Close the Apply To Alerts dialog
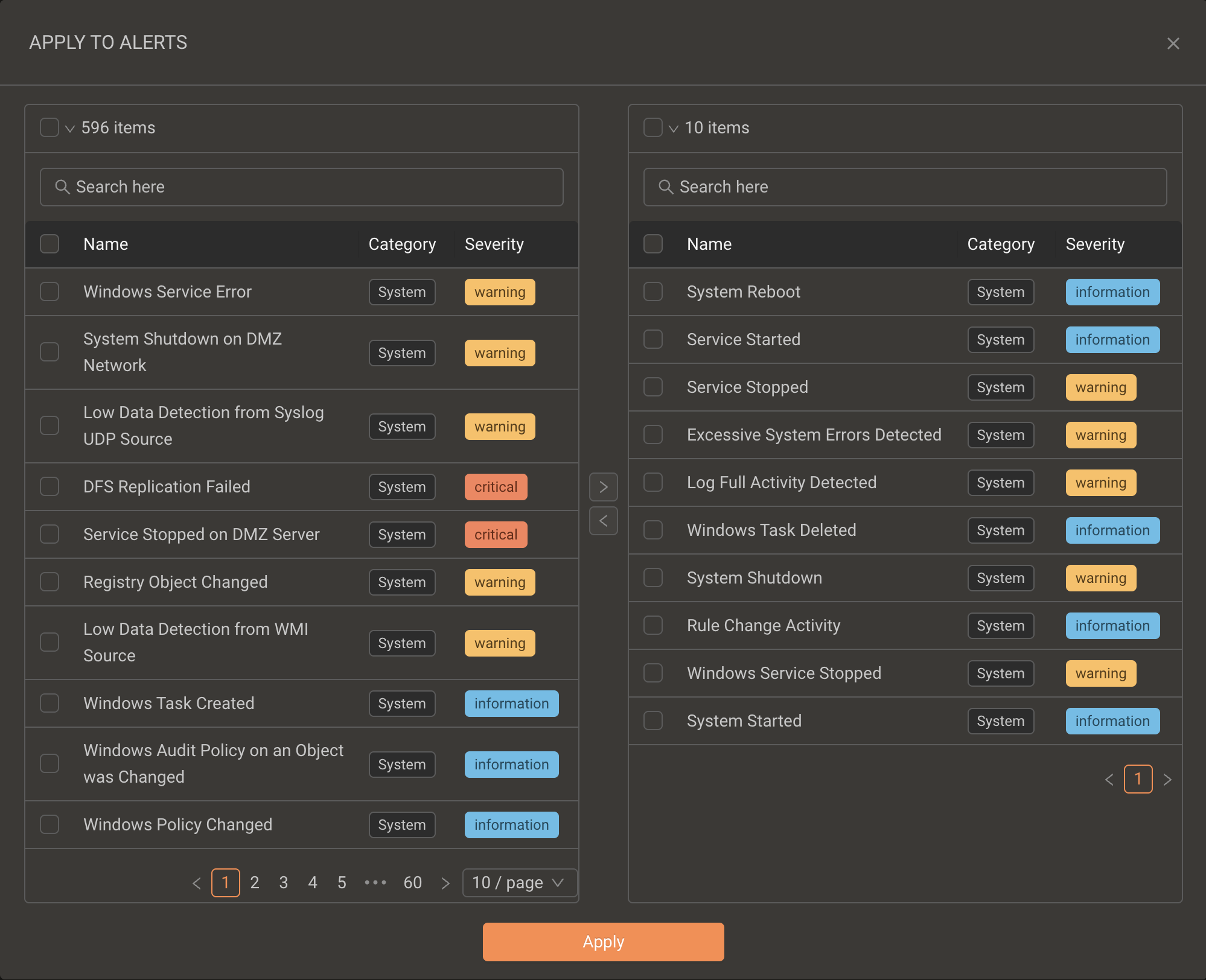 click(x=1173, y=43)
